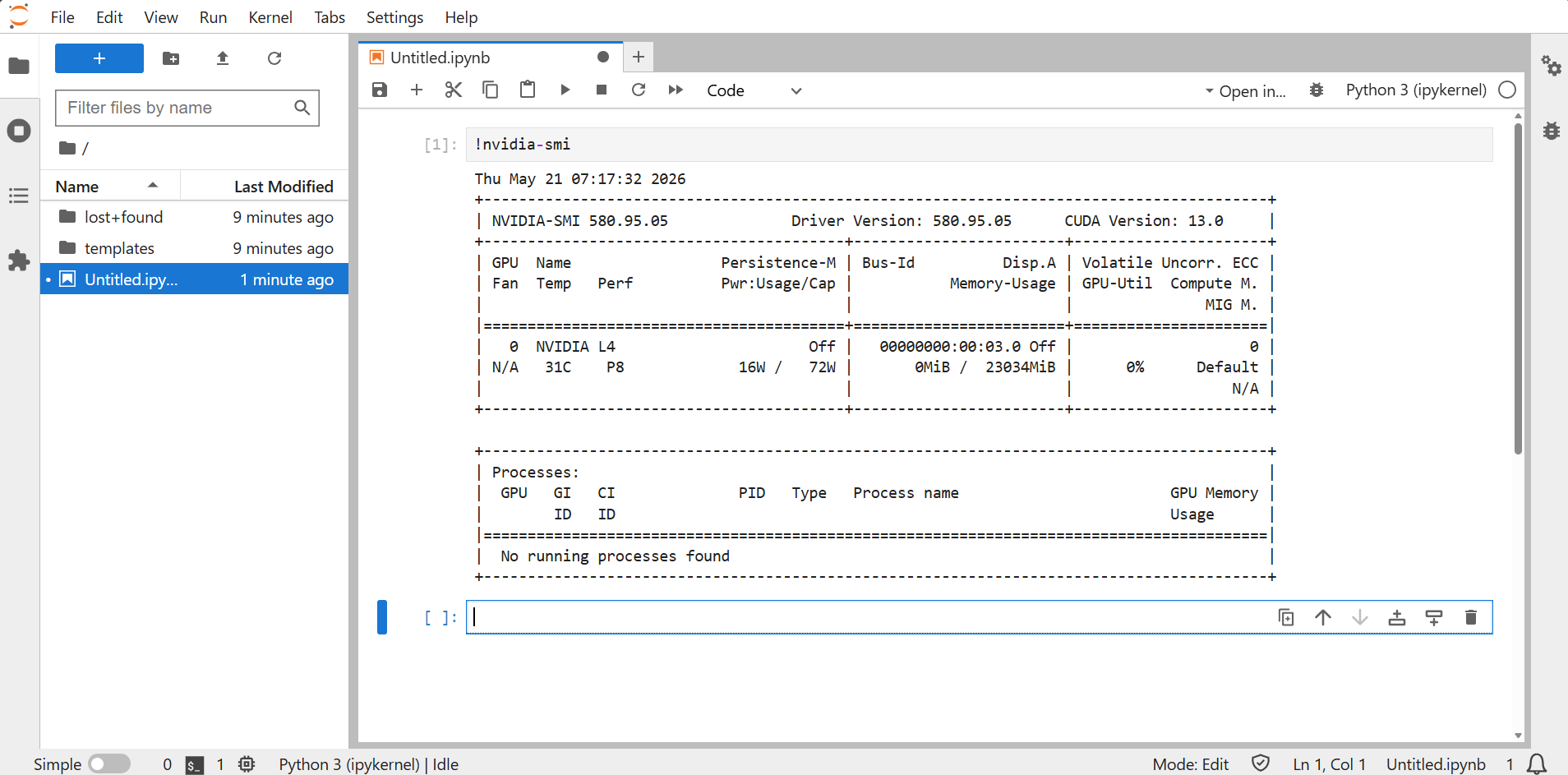Interrupt the kernel with stop button
This screenshot has height=775, width=1568.
click(602, 90)
